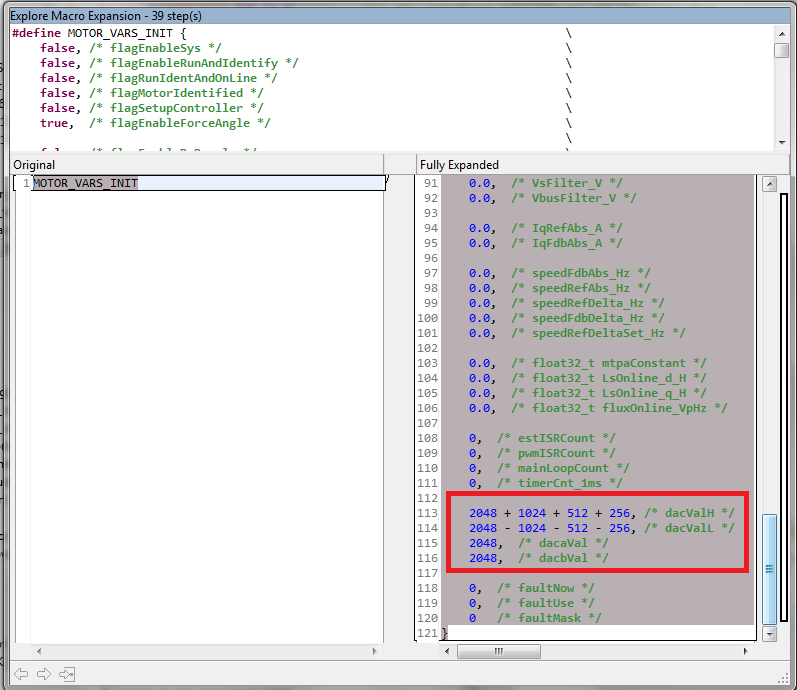Screen dimensions: 797x690
Task: Click vertical scrollbar thumb of Fully Expanded pane
Action: pyautogui.click(x=770, y=569)
